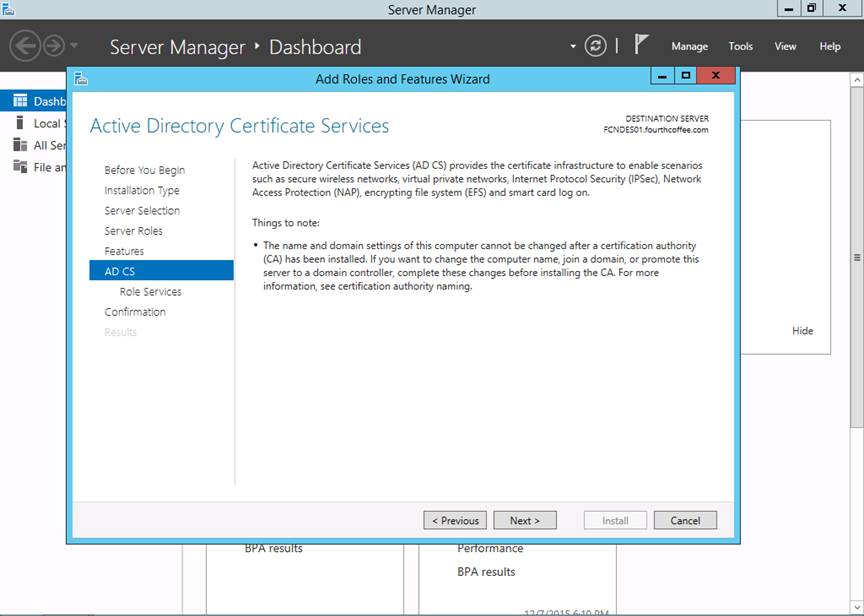Open the View menu
Viewport: 864px width, 616px height.
[785, 46]
